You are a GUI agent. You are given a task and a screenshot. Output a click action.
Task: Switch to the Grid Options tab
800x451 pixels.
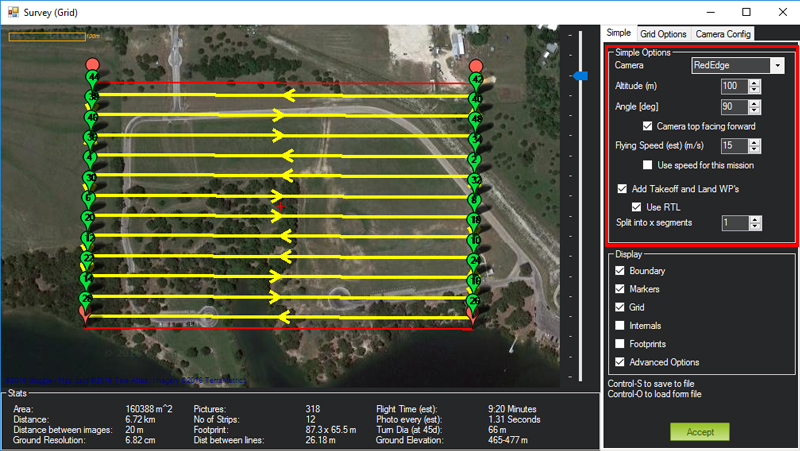(x=663, y=34)
